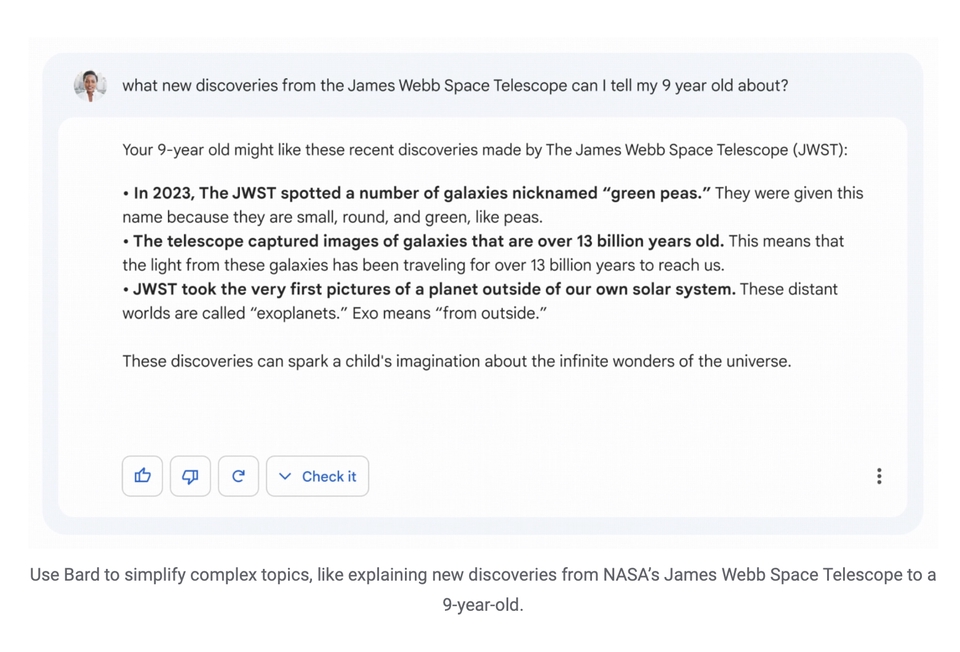Click the closing sentence about child's imagination
This screenshot has height=652, width=960.
click(x=457, y=361)
